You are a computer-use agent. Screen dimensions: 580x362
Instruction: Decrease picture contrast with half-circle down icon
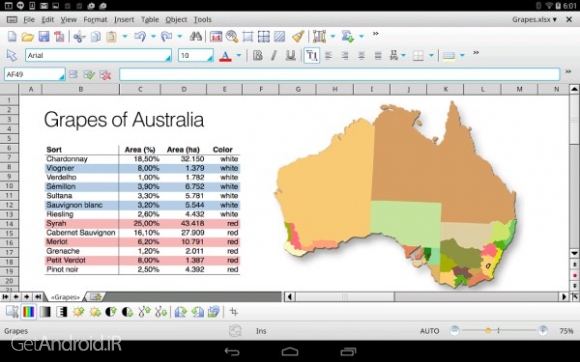pos(127,312)
